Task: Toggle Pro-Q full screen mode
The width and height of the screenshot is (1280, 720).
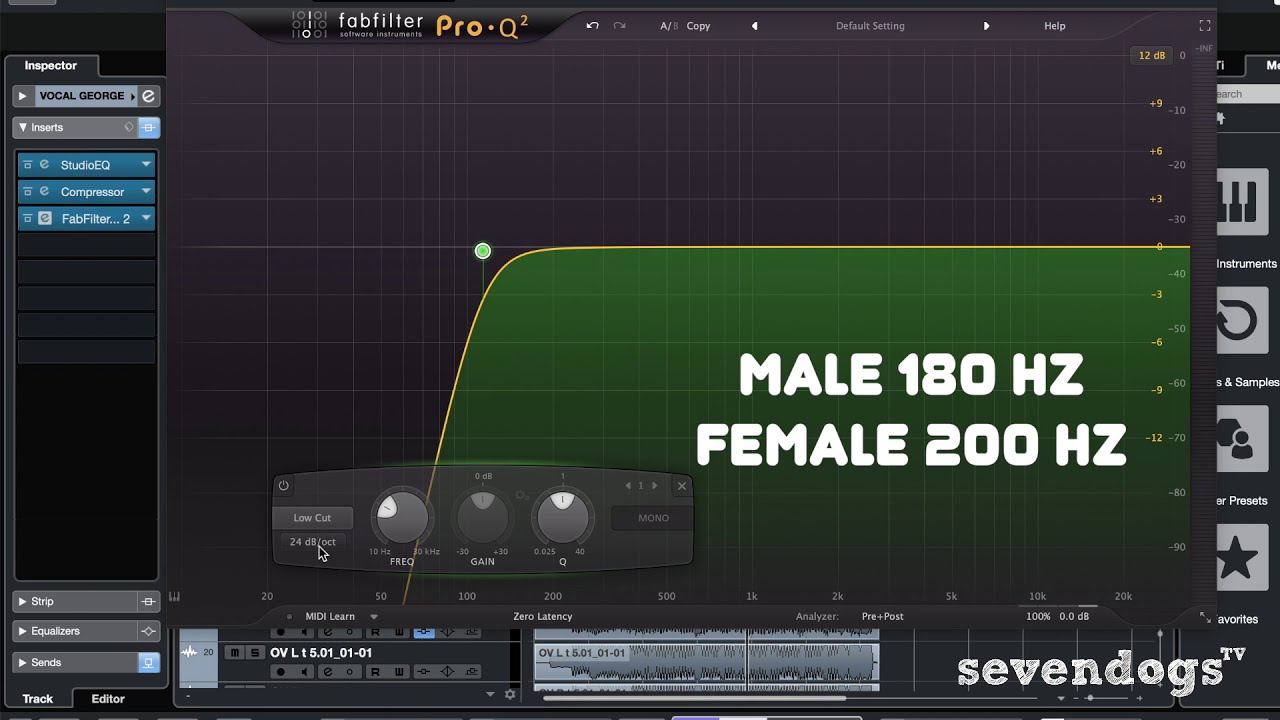Action: (x=1205, y=26)
